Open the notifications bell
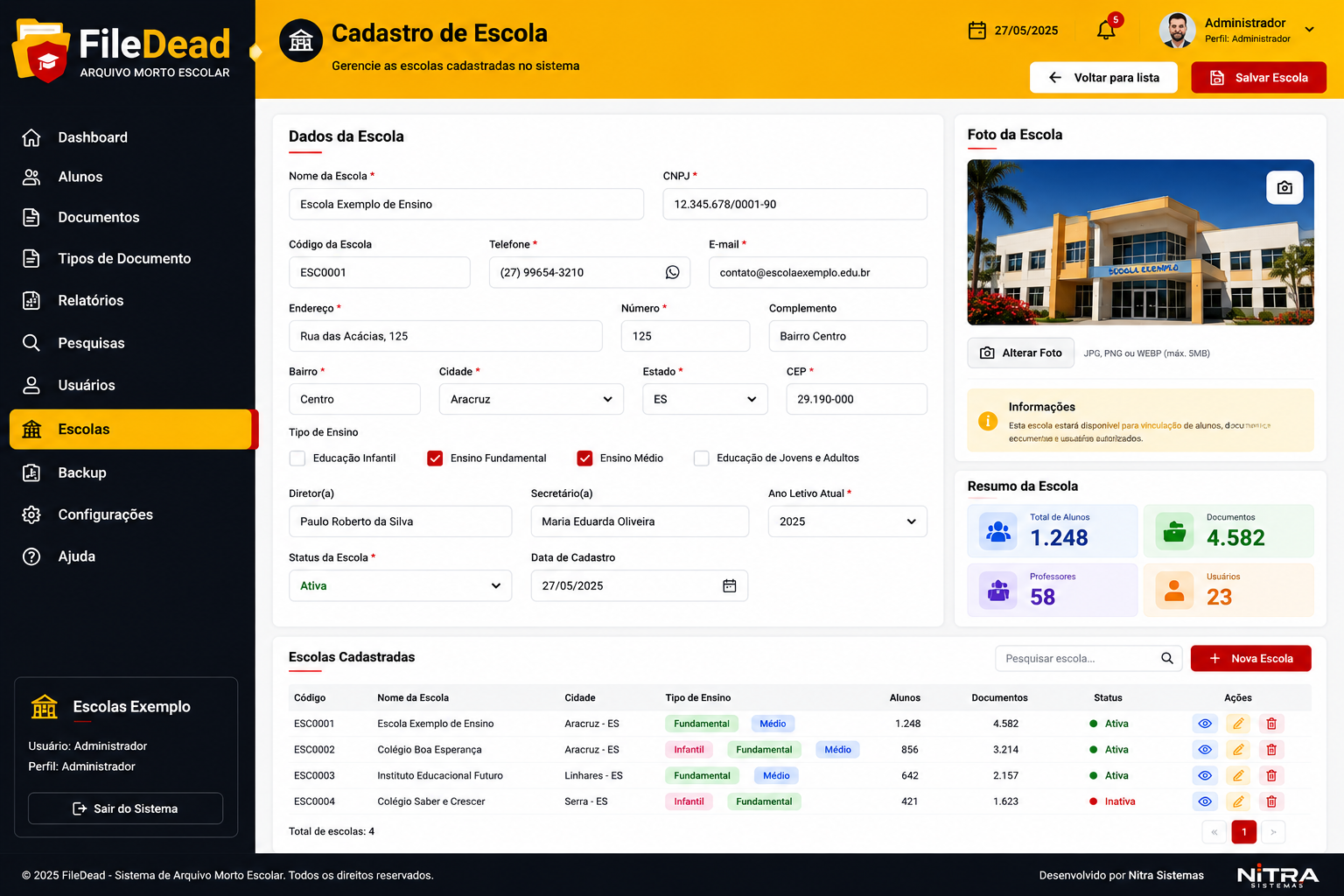Image resolution: width=1344 pixels, height=896 pixels. click(1106, 31)
